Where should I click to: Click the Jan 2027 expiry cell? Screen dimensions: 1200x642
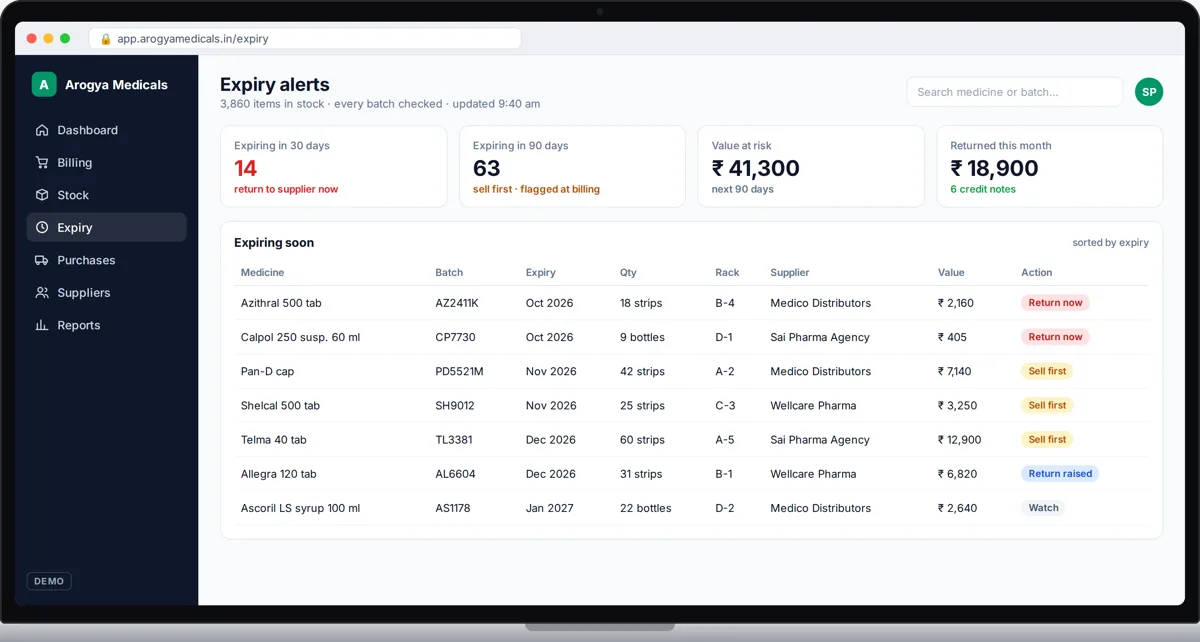click(550, 508)
